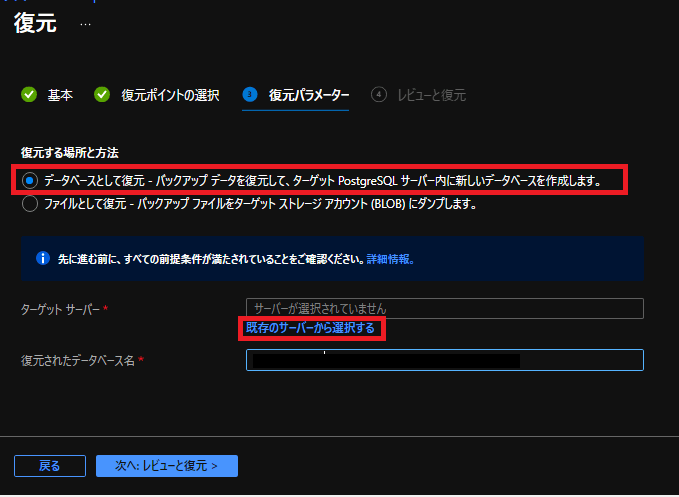Click the blue info icon in banner
This screenshot has height=497, width=679.
(x=43, y=258)
